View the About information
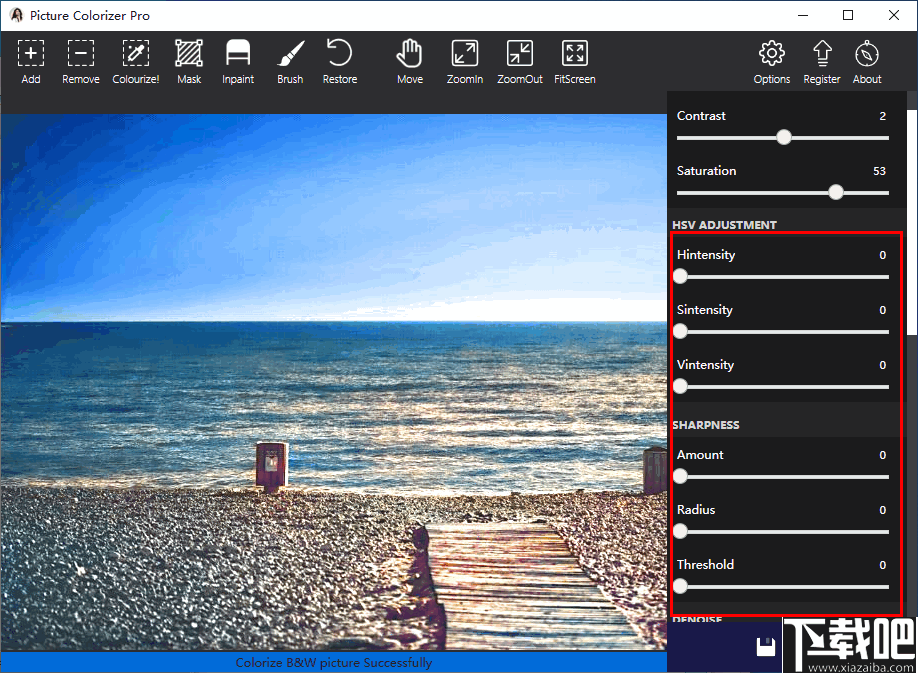This screenshot has height=673, width=918. (866, 60)
